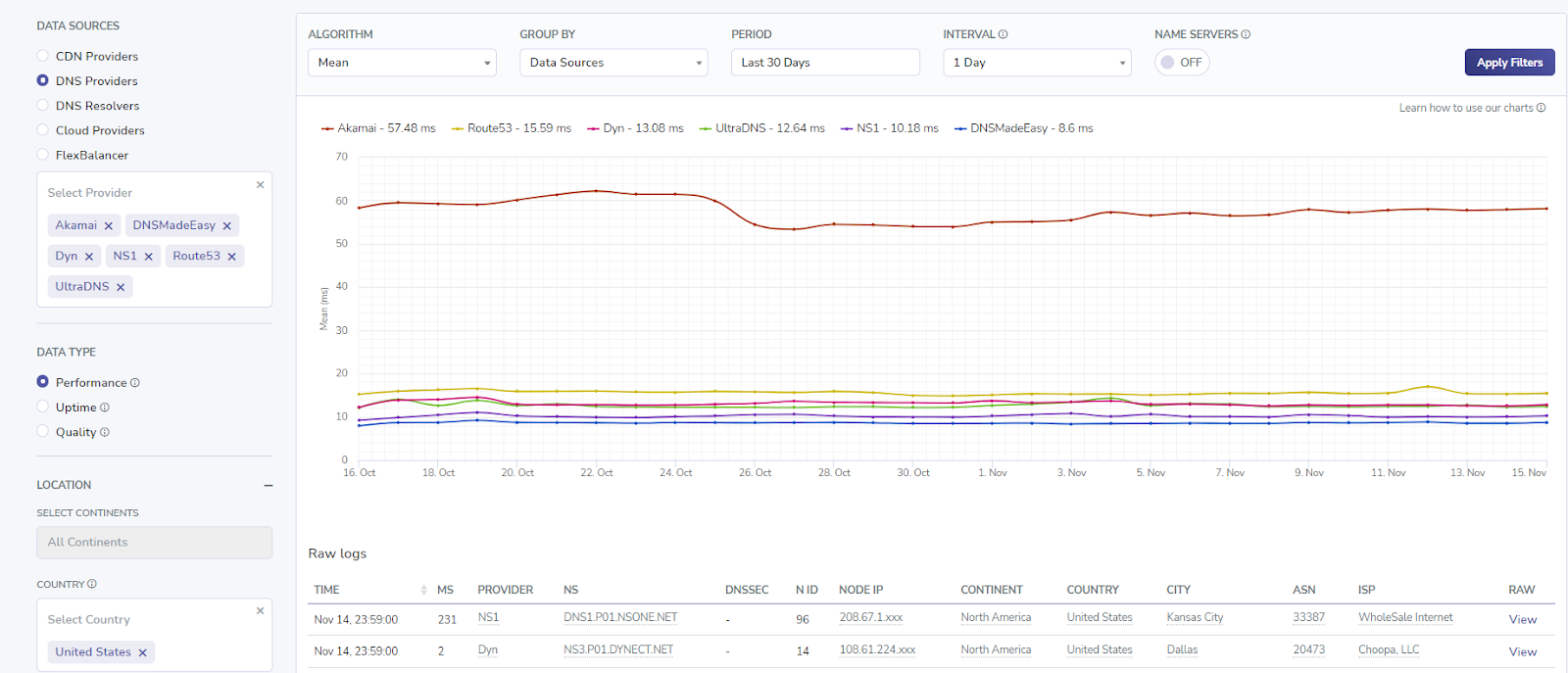Image resolution: width=1568 pixels, height=673 pixels.
Task: Open the Country info tooltip icon
Action: [92, 584]
